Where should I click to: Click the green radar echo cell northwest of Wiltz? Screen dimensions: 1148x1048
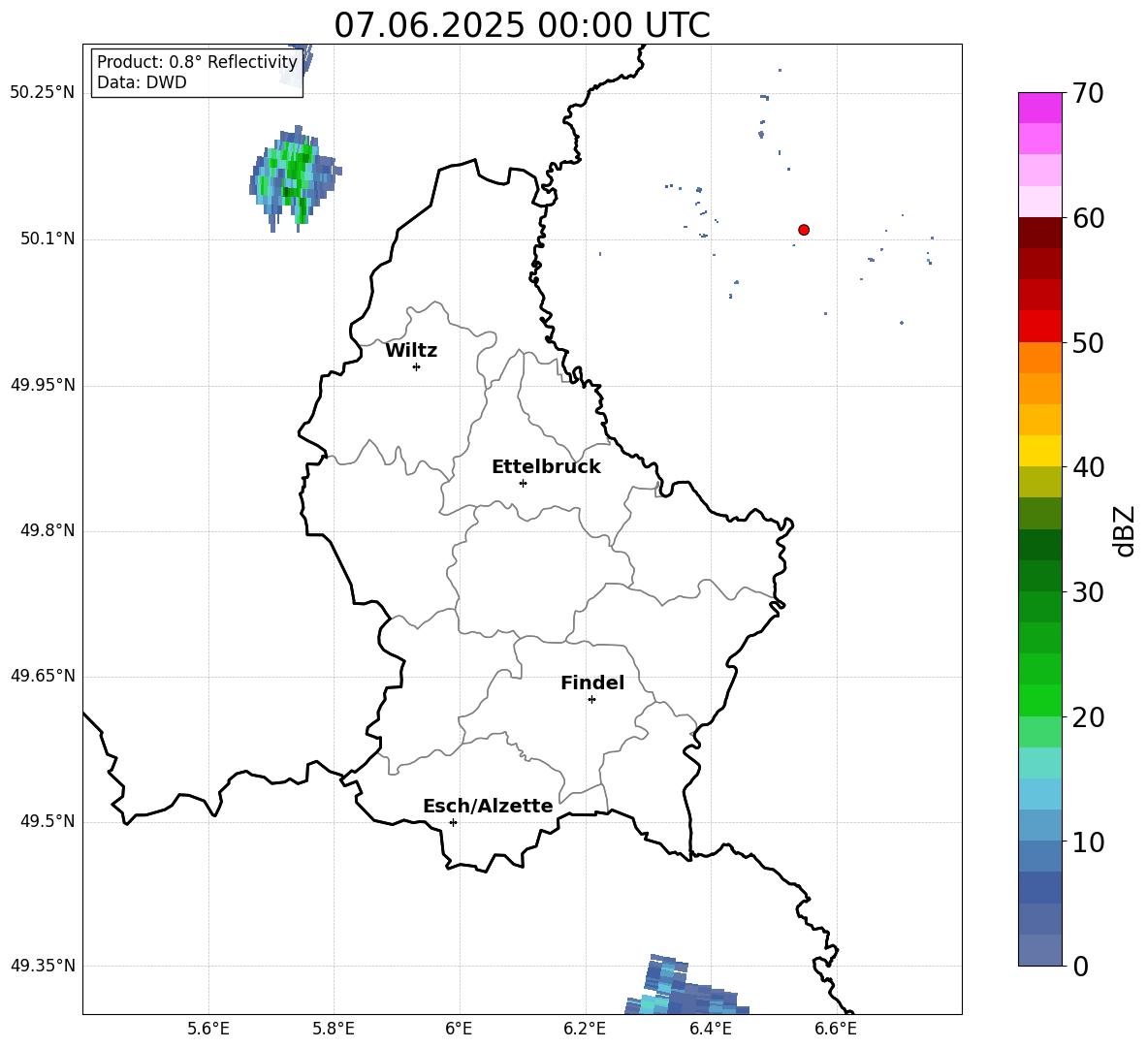(295, 177)
